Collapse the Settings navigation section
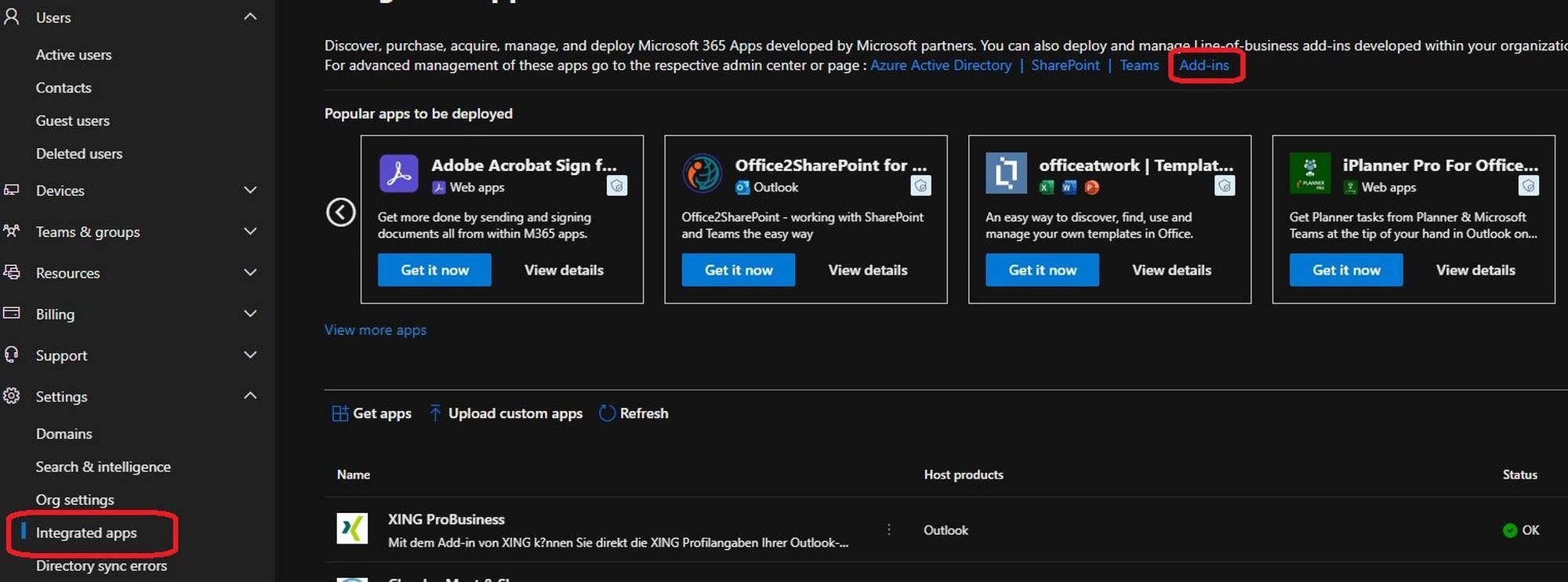1568x582 pixels. (x=250, y=396)
